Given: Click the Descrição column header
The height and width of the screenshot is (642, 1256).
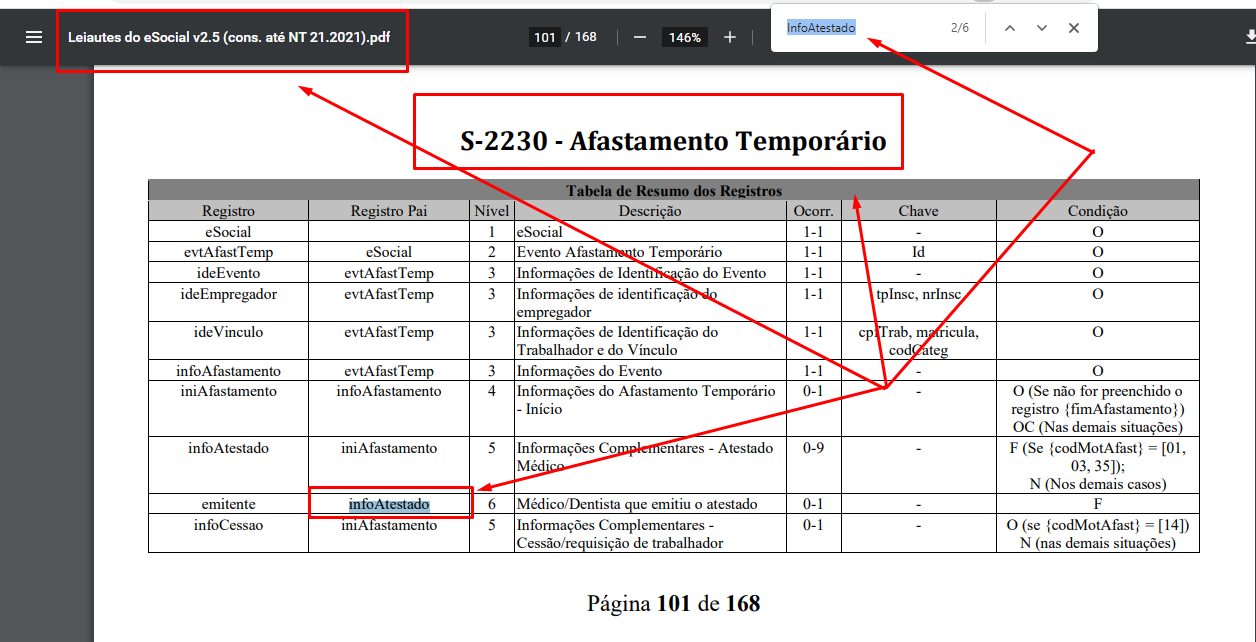Looking at the screenshot, I should [x=650, y=211].
